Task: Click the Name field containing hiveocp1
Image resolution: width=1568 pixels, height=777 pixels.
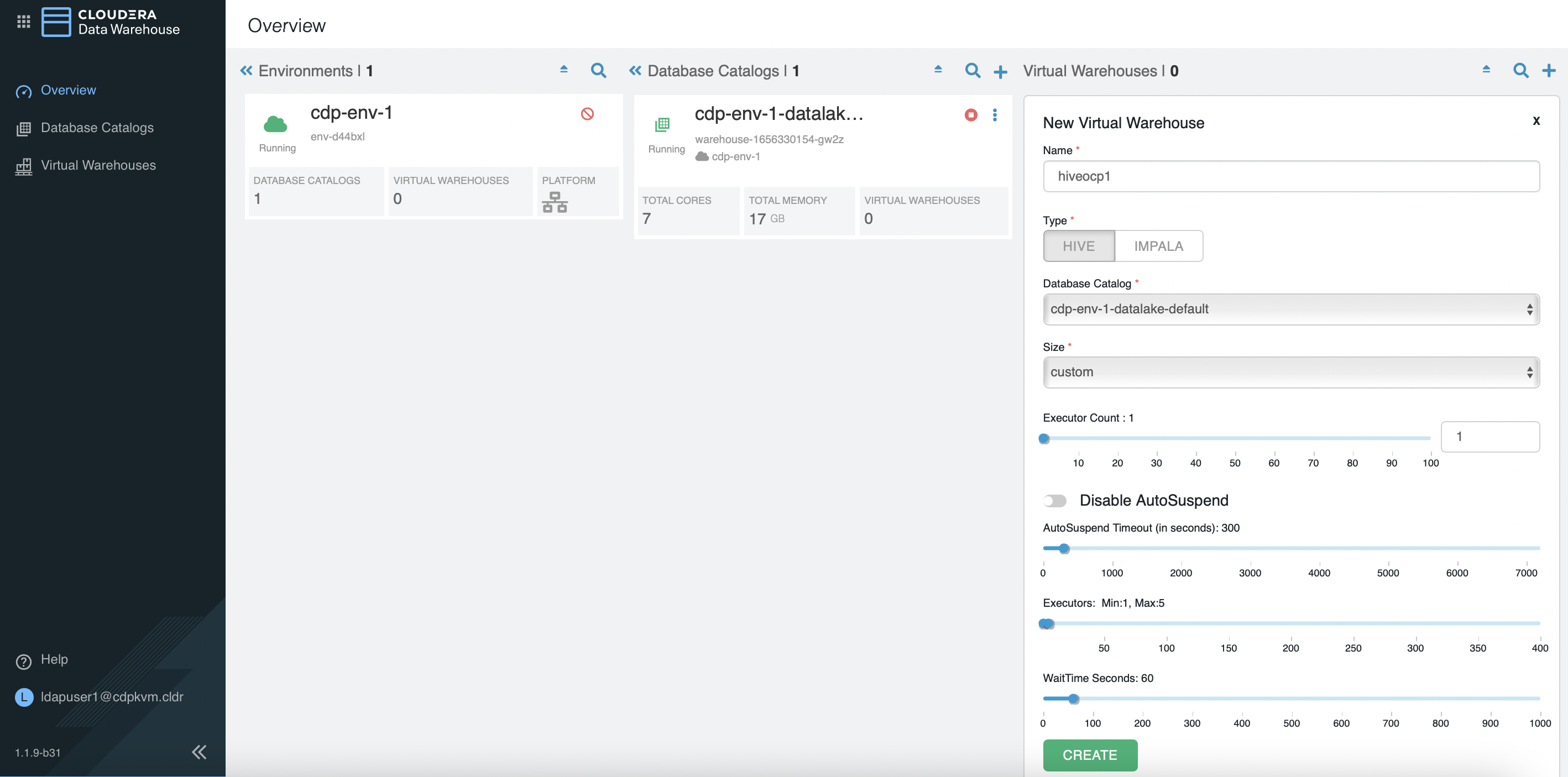Action: coord(1290,176)
